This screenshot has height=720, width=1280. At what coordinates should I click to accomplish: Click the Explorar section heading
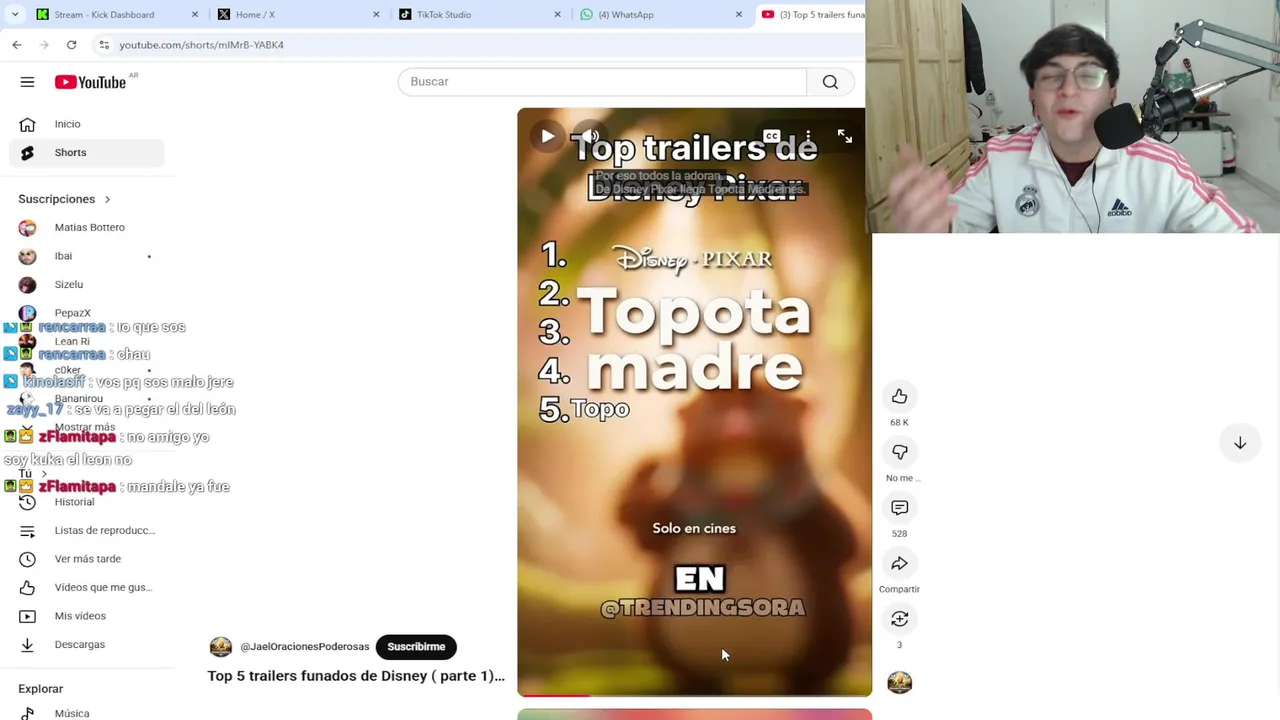pyautogui.click(x=40, y=689)
